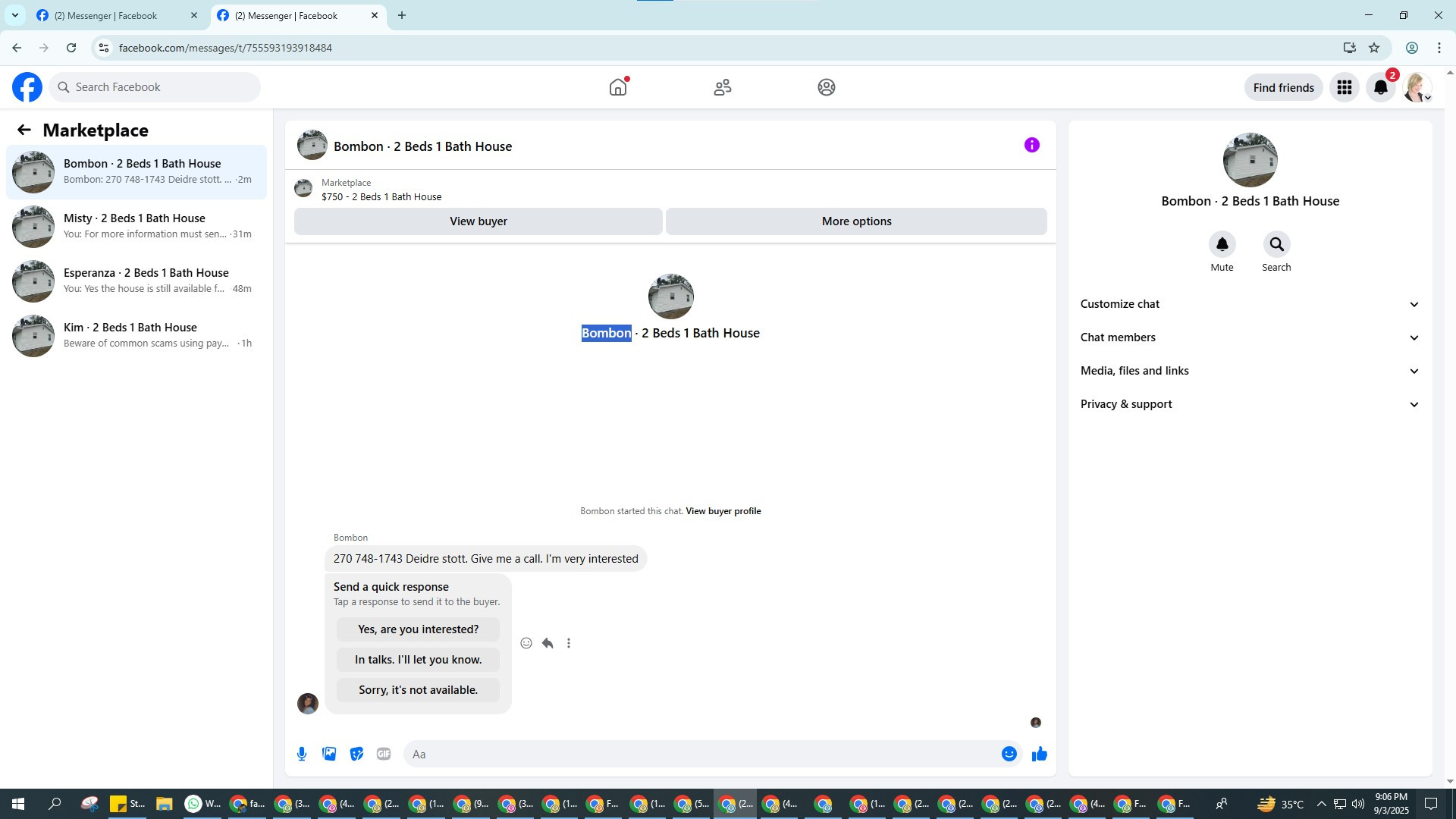1456x819 pixels.
Task: Open a new browser tab
Action: [x=402, y=15]
